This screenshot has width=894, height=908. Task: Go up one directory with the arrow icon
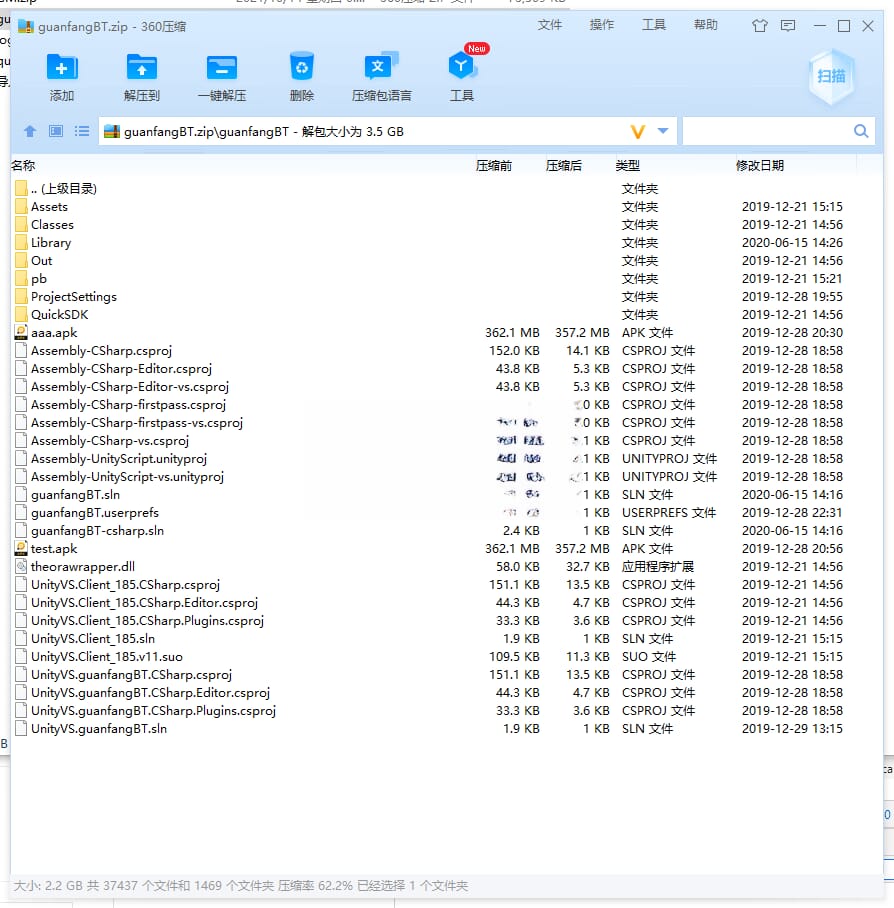30,131
